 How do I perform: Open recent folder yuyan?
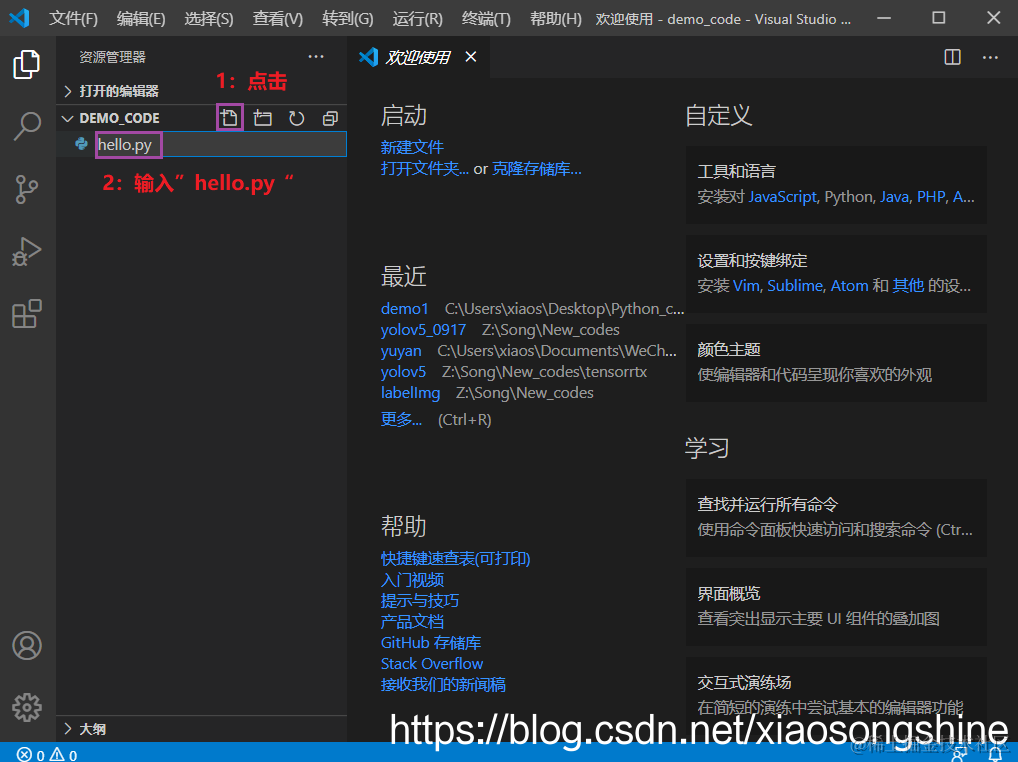401,351
